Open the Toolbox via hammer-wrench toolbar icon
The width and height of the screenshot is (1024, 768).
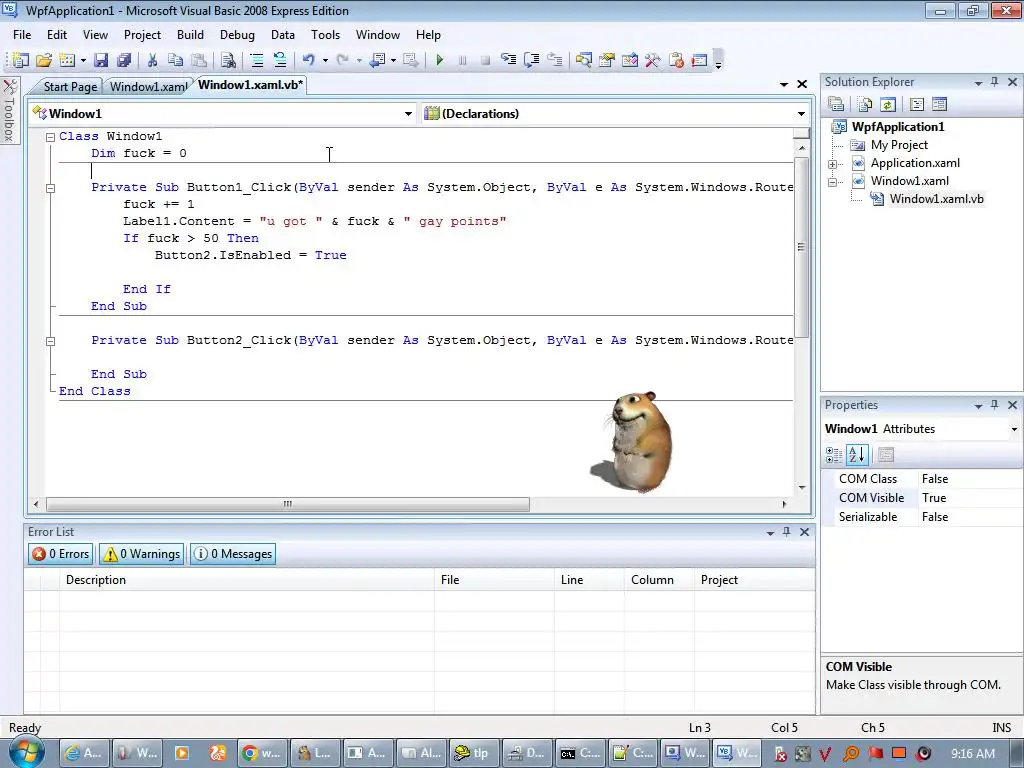pyautogui.click(x=652, y=60)
